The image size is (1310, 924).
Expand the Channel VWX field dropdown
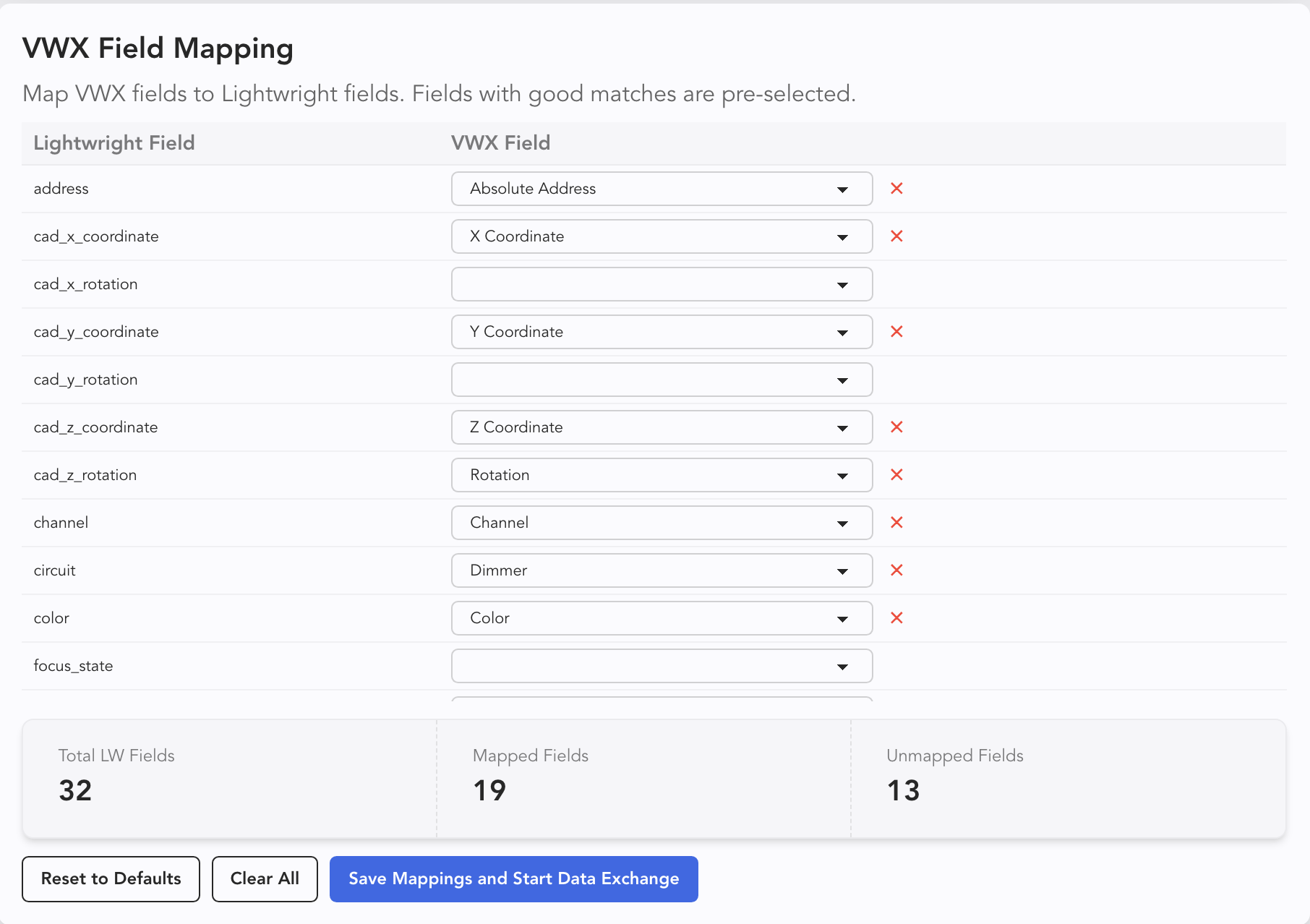661,523
